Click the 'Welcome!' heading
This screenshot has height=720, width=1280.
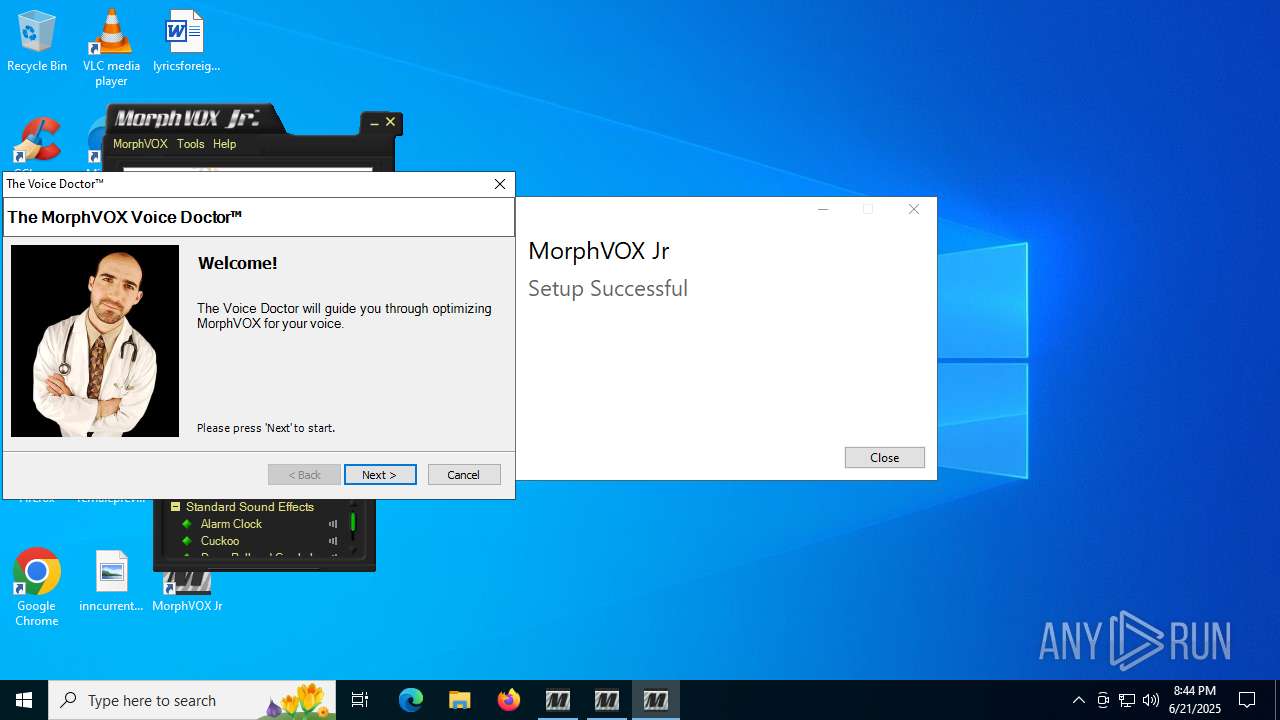238,263
